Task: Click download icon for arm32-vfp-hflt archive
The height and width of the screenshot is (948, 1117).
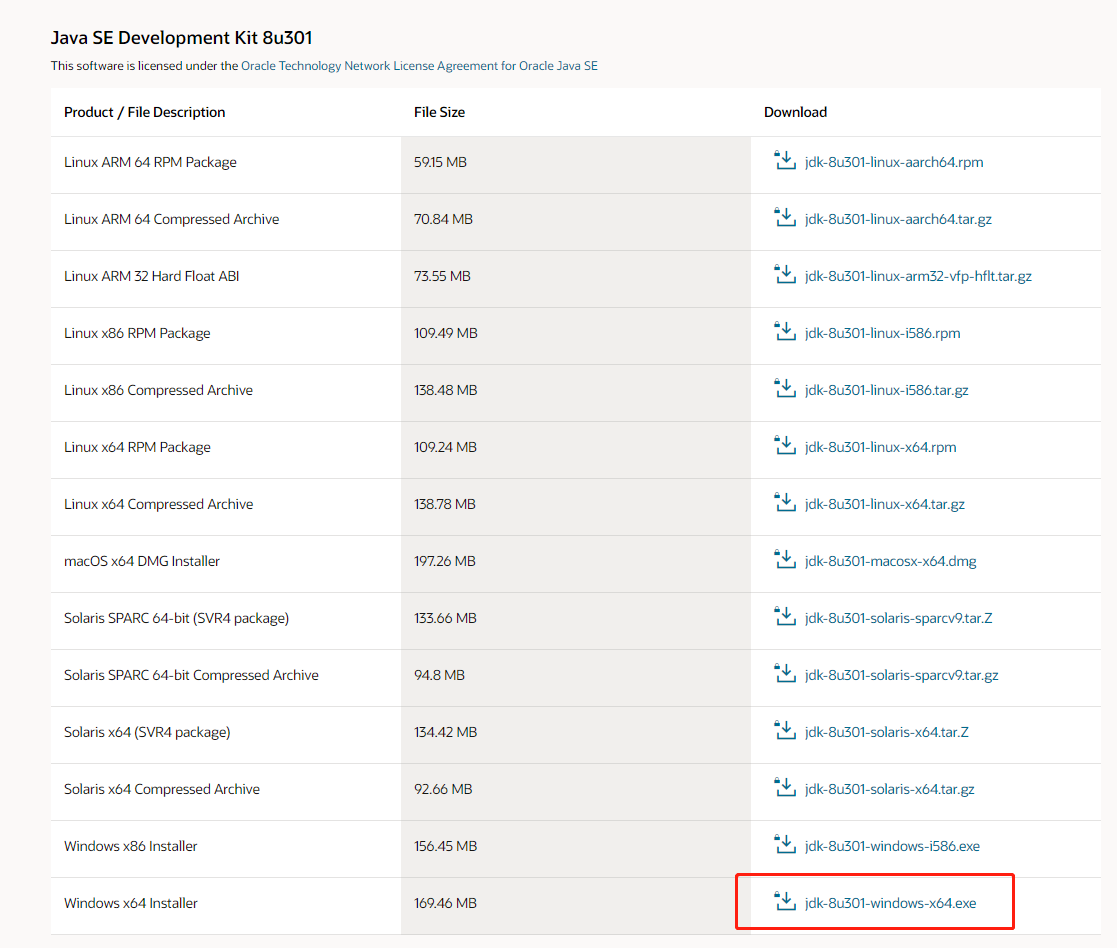Action: click(x=785, y=274)
